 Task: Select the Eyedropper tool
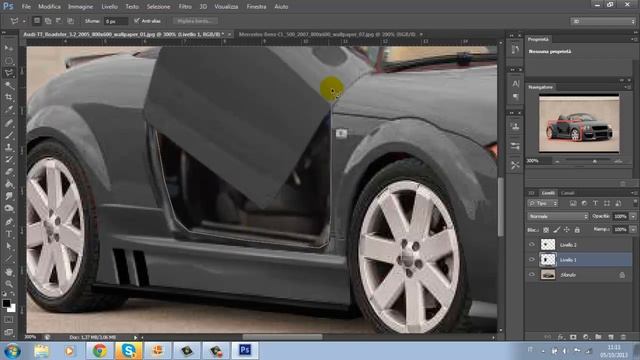coord(9,110)
